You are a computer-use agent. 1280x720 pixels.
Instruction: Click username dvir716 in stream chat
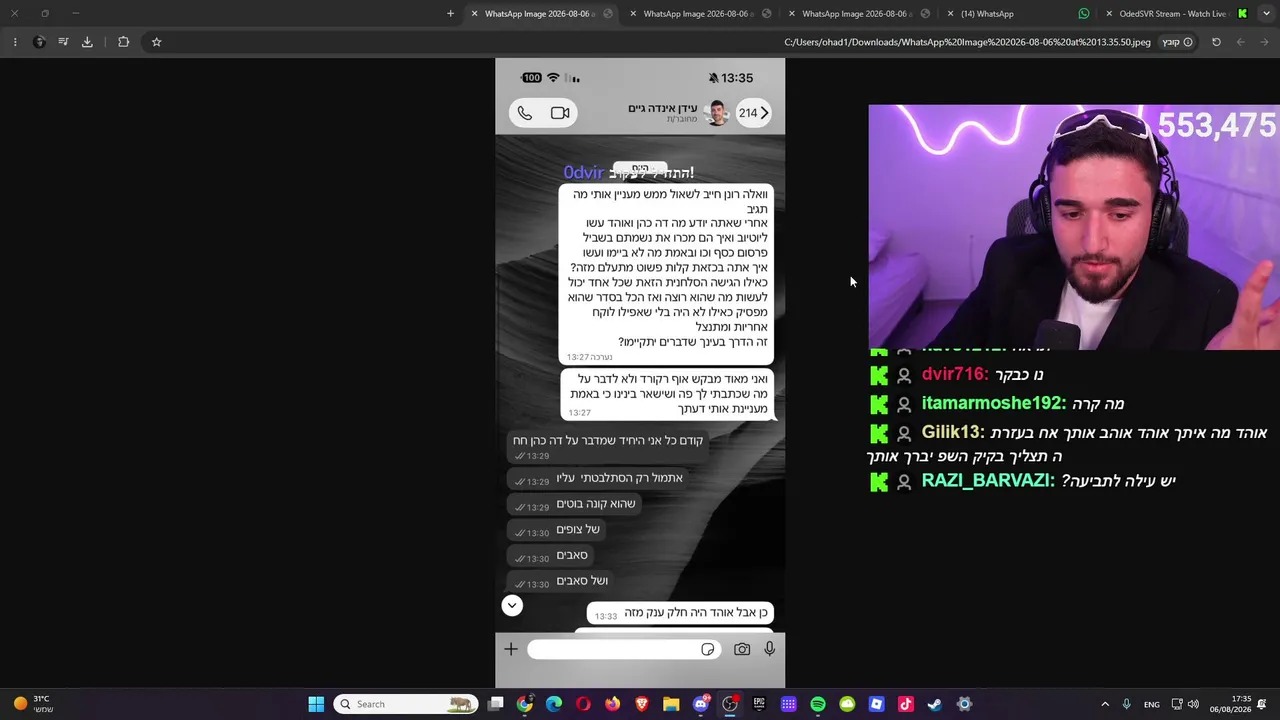pos(955,374)
